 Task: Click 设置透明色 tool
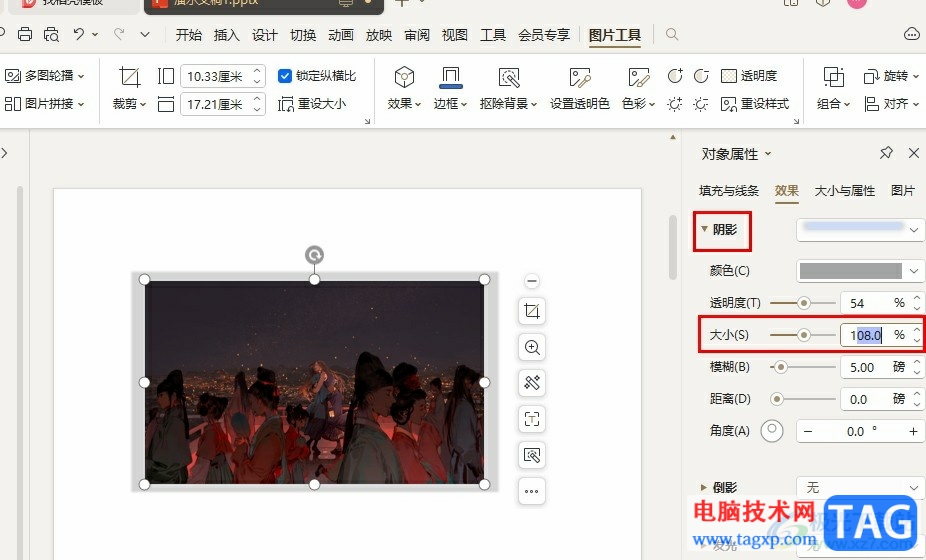579,89
